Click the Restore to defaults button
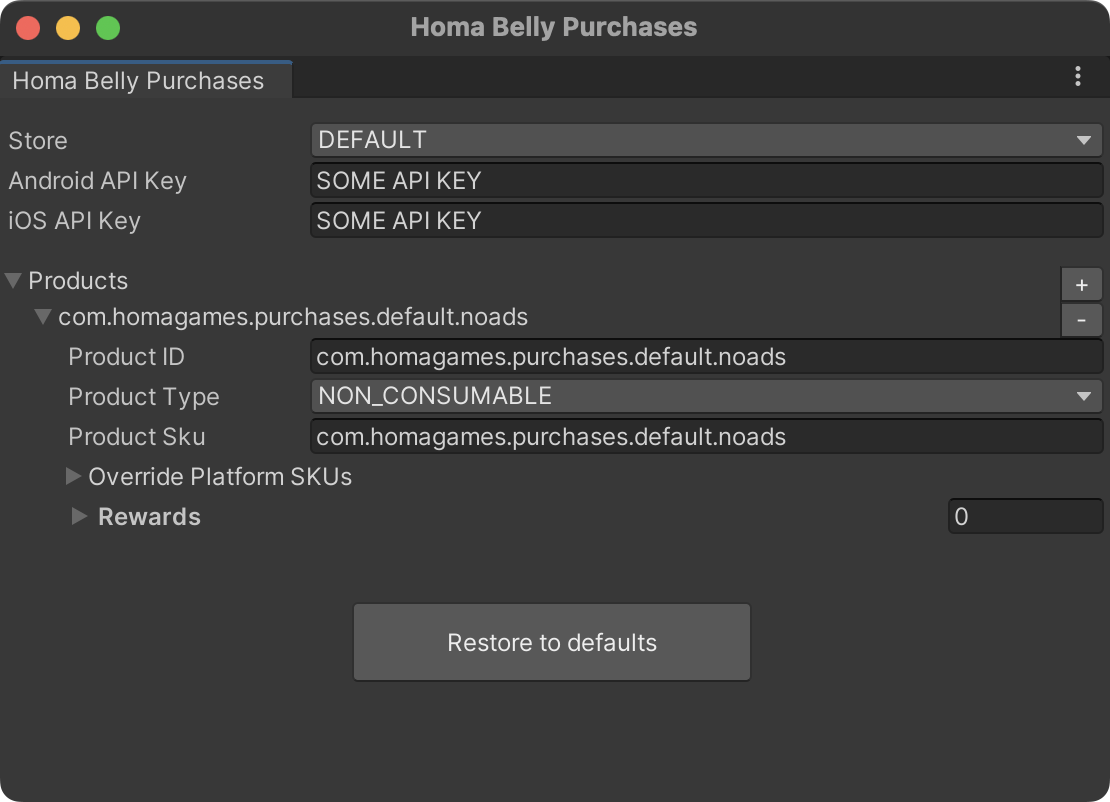The image size is (1110, 802). 551,642
